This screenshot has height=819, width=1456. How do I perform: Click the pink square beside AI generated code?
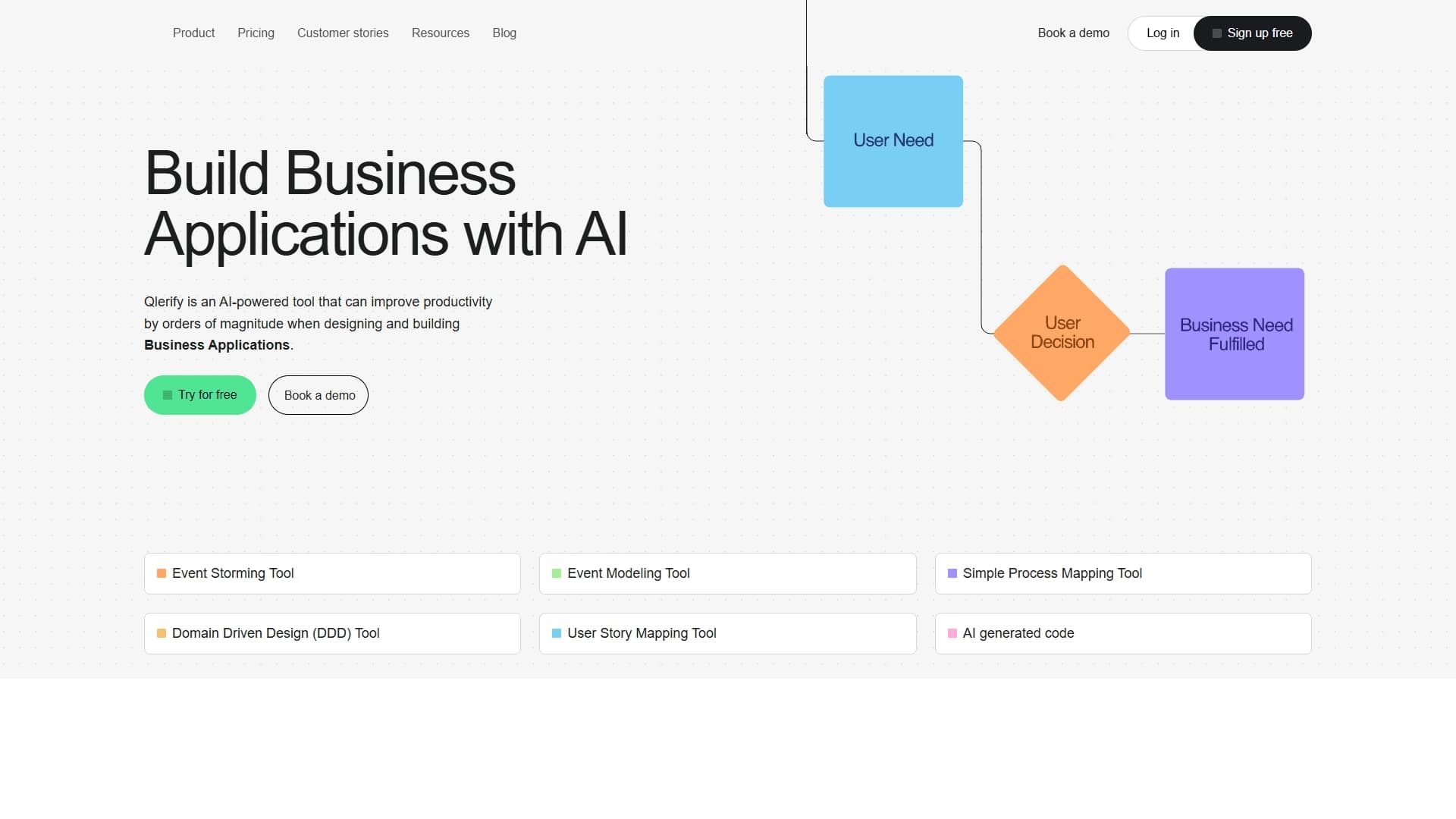click(x=952, y=633)
